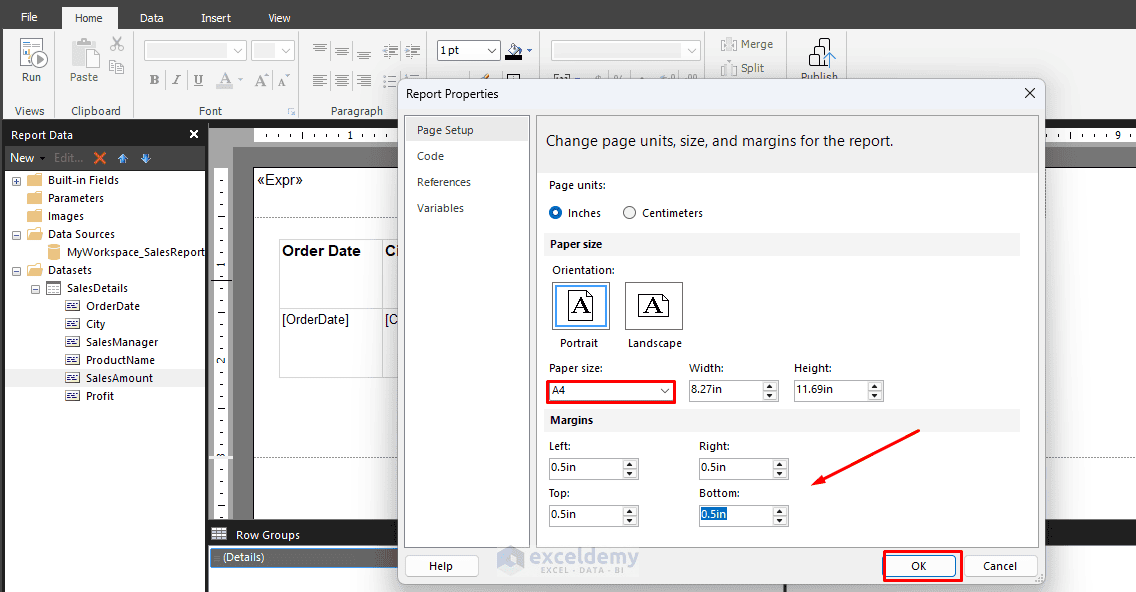Switch to the View ribbon tab

click(x=279, y=18)
